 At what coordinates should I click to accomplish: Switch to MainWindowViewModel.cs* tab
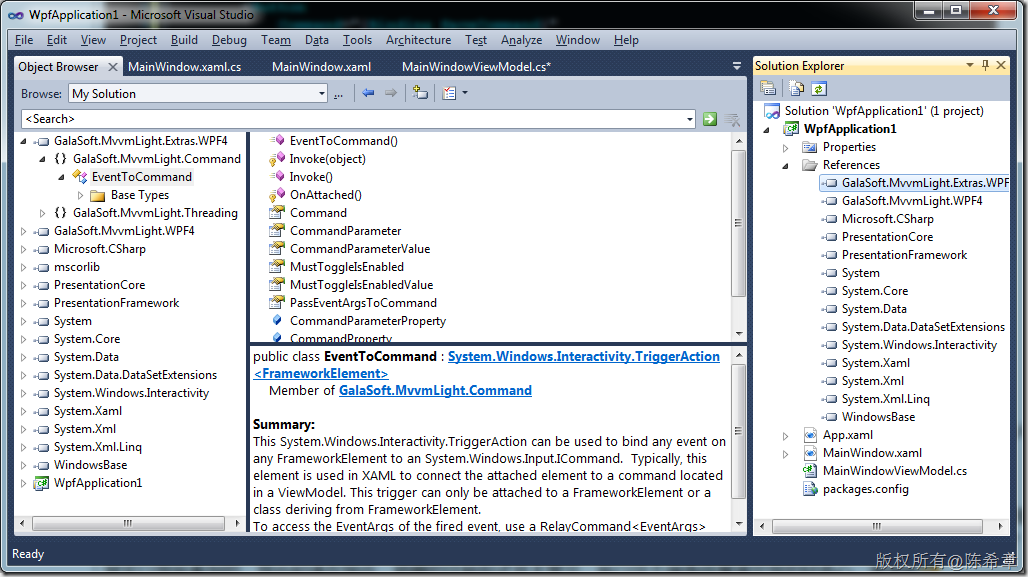point(476,67)
